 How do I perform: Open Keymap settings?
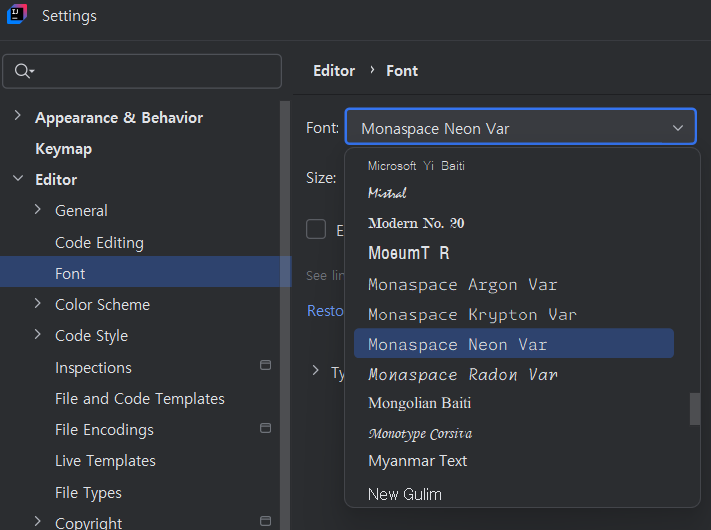click(63, 149)
